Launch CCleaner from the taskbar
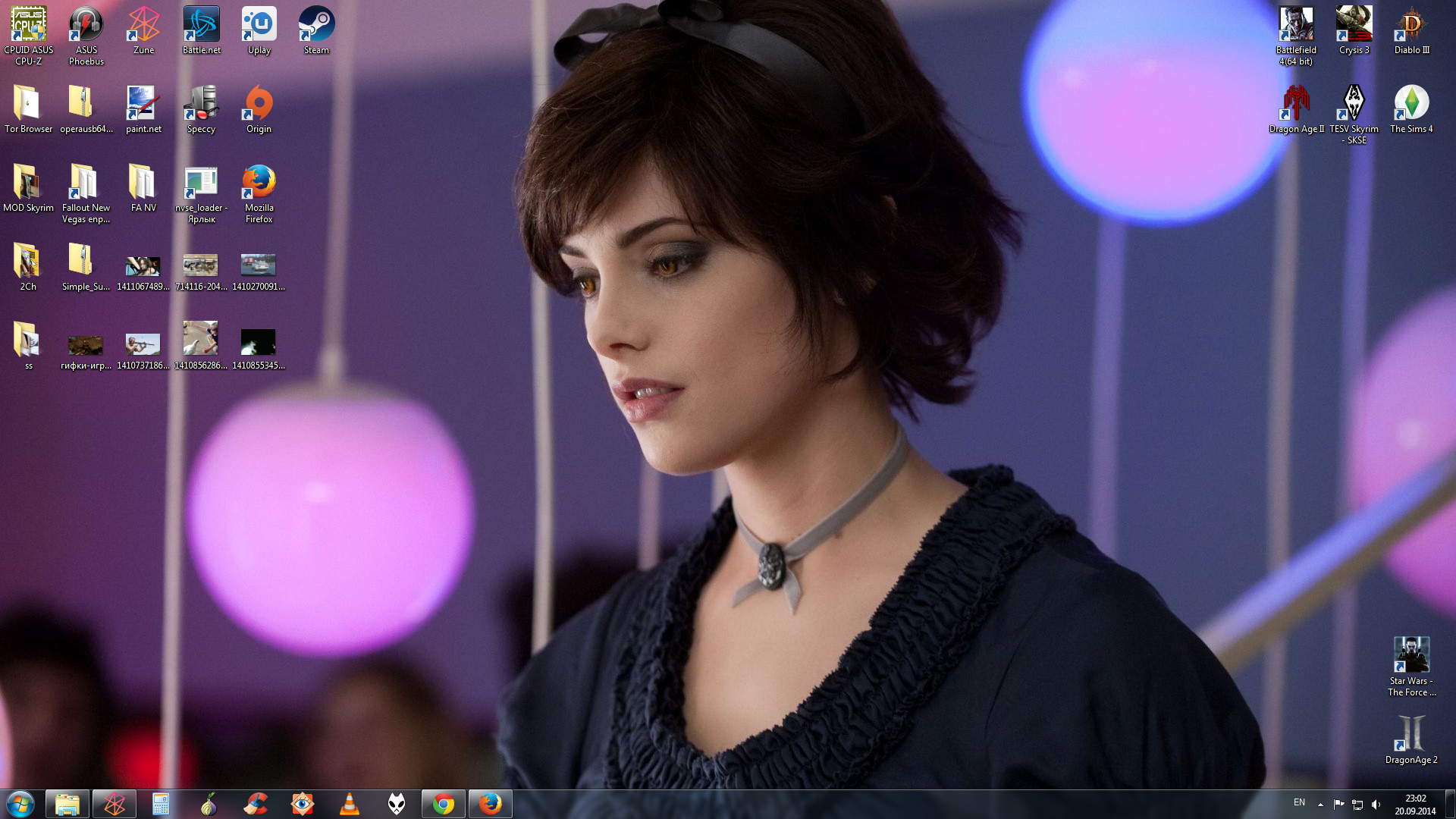 256,804
